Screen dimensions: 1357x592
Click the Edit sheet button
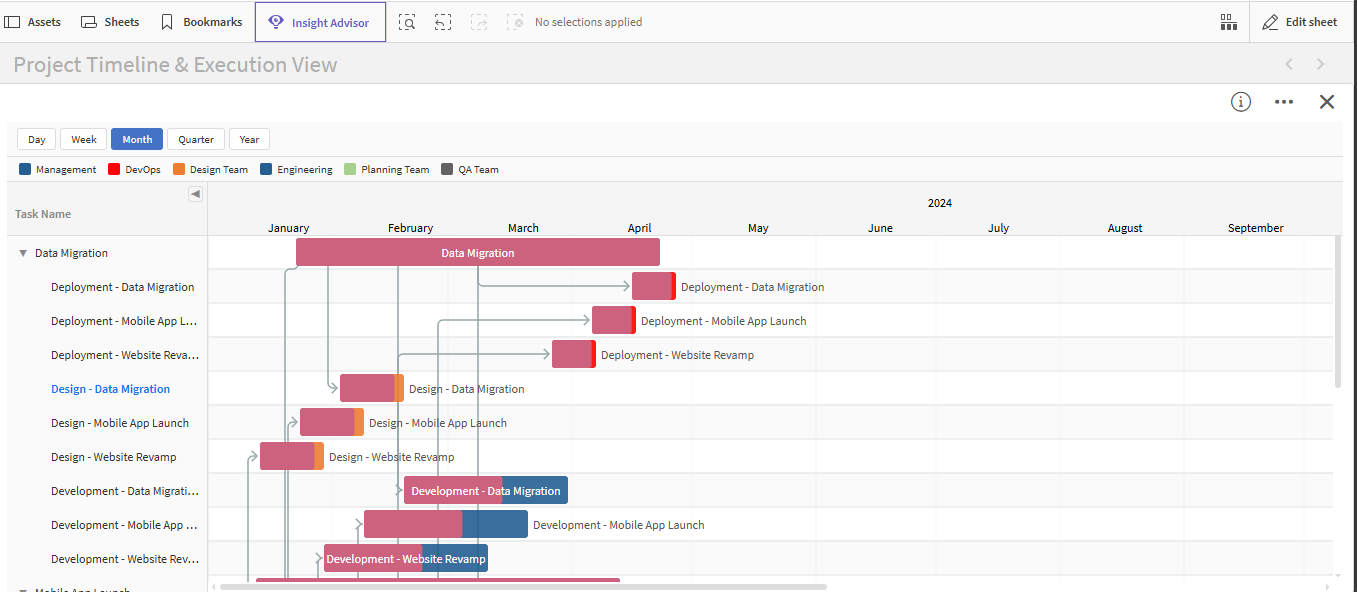click(x=1300, y=22)
